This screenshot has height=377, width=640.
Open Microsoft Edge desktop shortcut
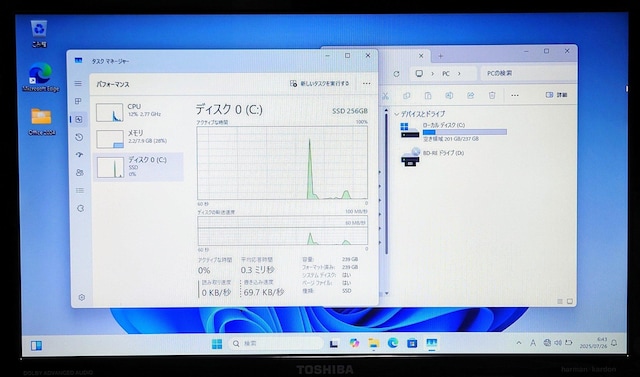[40, 77]
